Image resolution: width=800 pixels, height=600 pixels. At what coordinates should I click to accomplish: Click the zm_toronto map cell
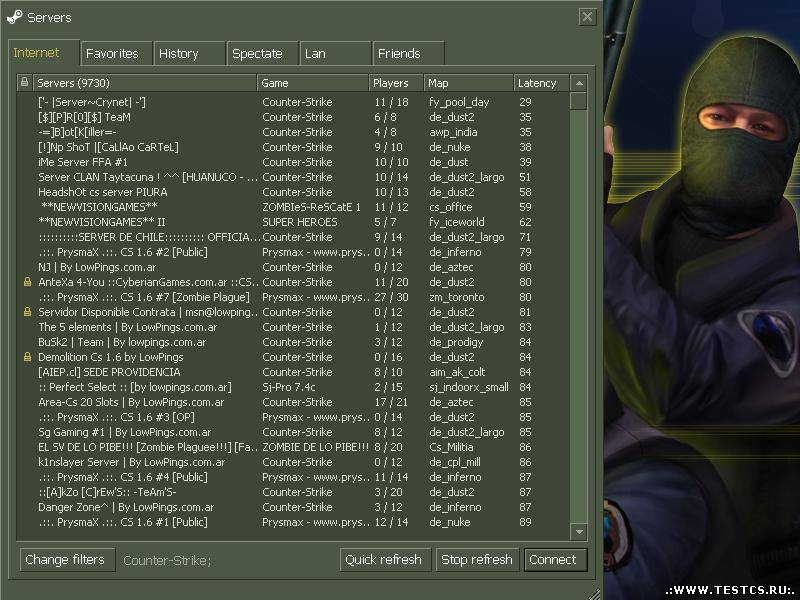(457, 297)
